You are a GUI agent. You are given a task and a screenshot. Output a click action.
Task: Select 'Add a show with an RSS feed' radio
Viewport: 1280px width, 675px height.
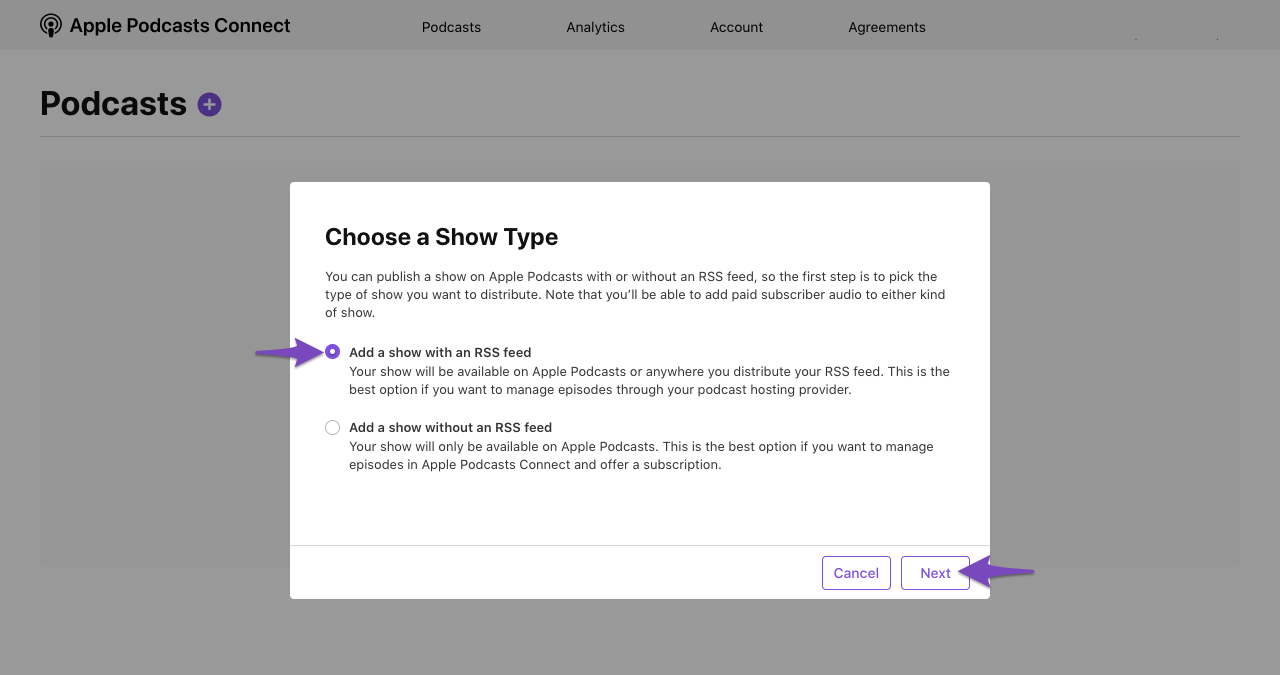[333, 352]
